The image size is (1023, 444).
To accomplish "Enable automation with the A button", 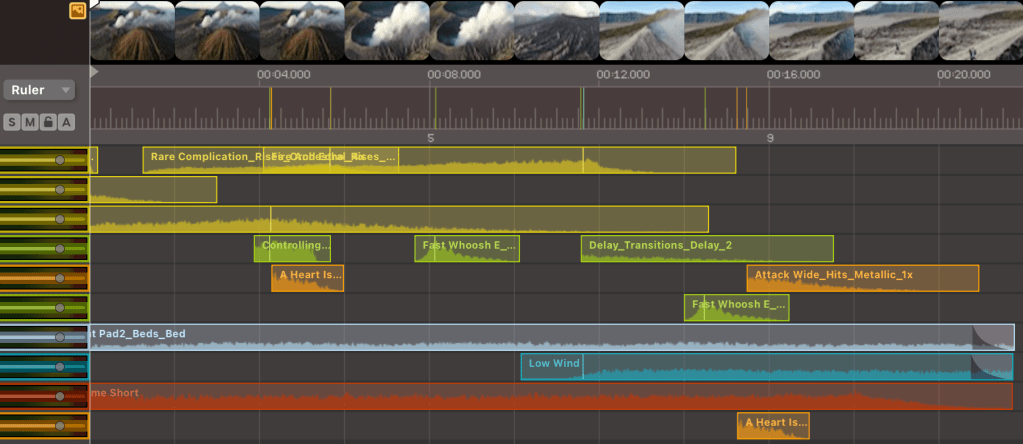I will point(66,122).
